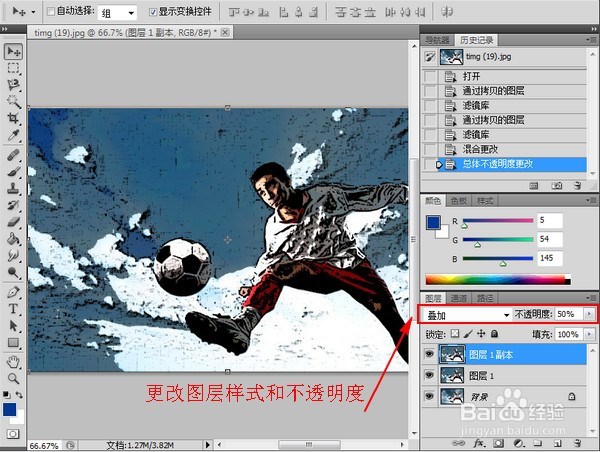The width and height of the screenshot is (600, 452).
Task: Select the Rectangle shape tool
Action: click(x=13, y=342)
